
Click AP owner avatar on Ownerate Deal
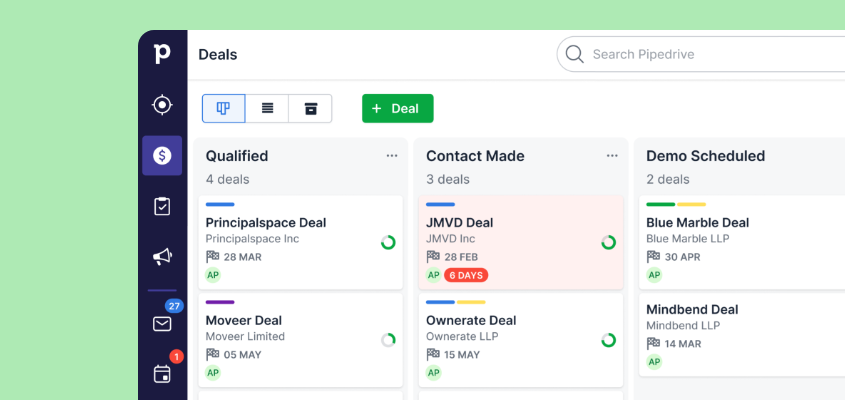(x=434, y=373)
